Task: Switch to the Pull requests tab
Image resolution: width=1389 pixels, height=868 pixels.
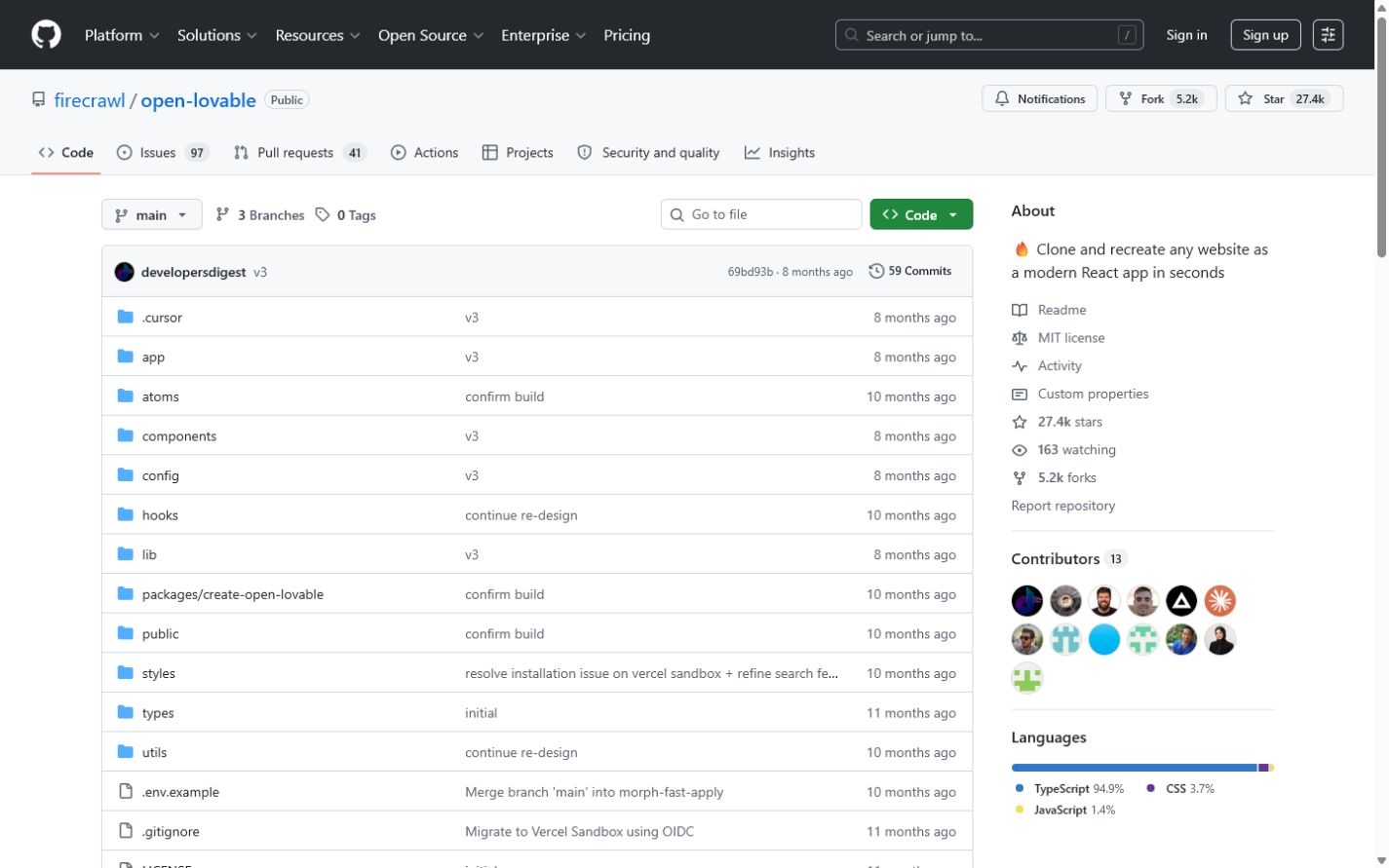Action: tap(300, 153)
